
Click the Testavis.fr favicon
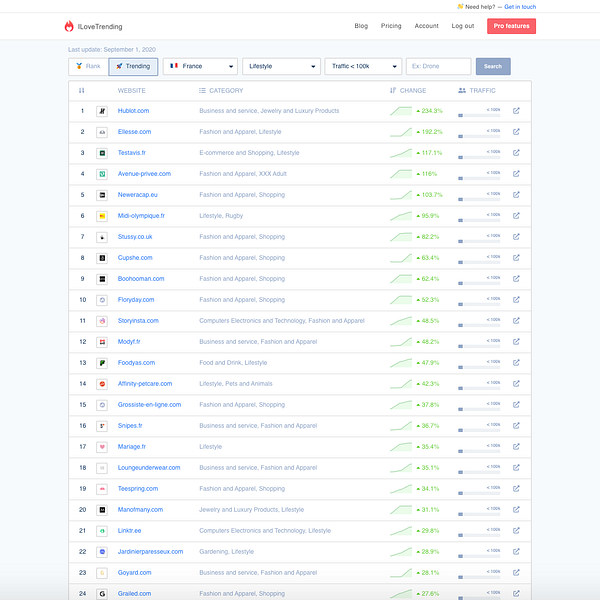[102, 153]
